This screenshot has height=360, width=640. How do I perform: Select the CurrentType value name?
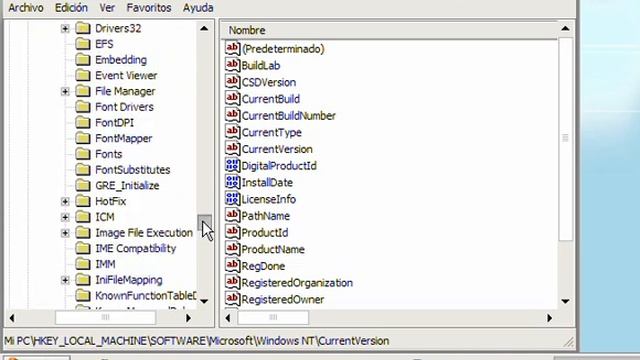(271, 133)
